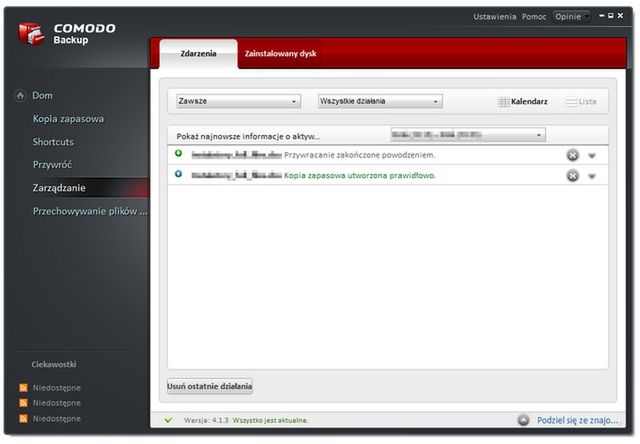Select Zarządzanie in the sidebar
The image size is (640, 444).
coord(59,188)
